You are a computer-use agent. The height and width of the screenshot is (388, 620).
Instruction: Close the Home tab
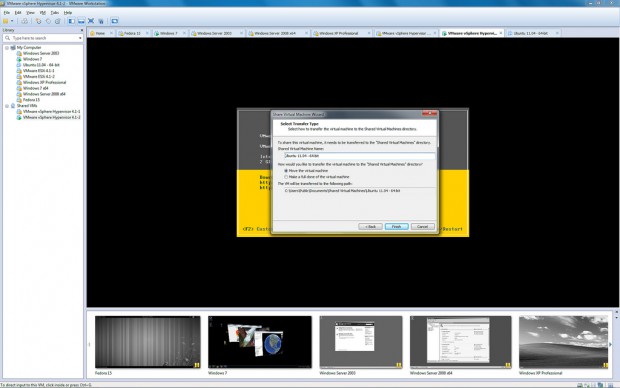(x=111, y=33)
